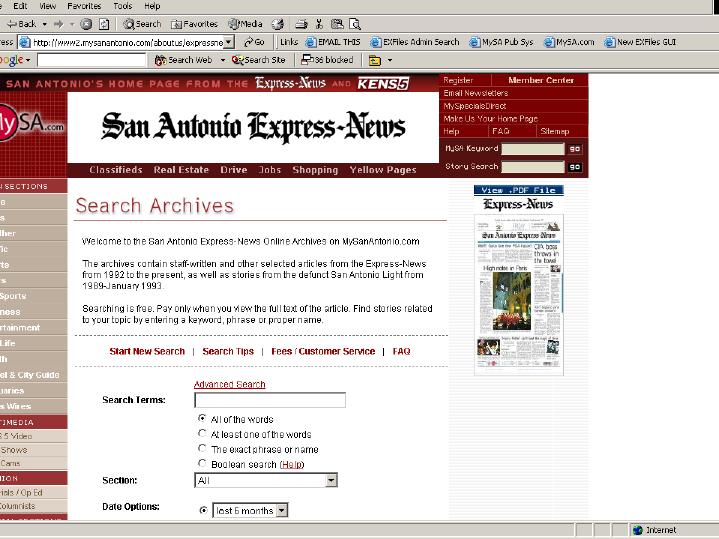Click the Forward navigation arrow
This screenshot has height=539, width=719.
click(58, 24)
